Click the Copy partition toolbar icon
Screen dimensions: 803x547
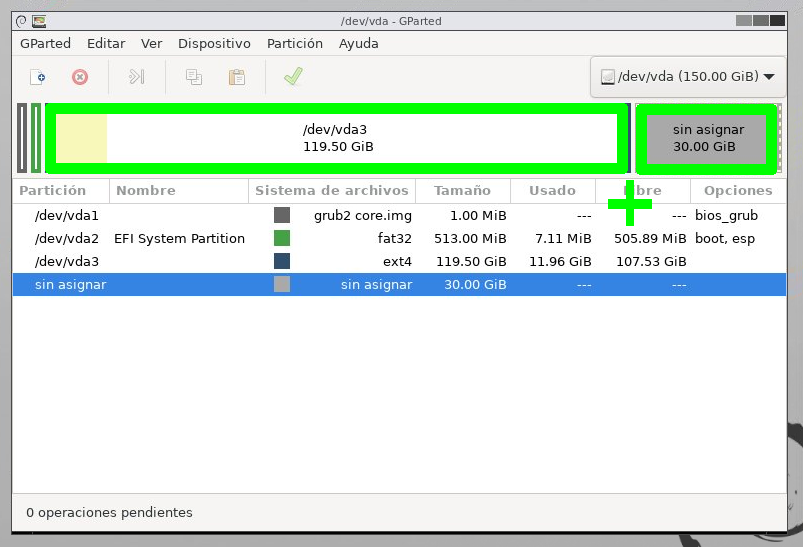194,76
